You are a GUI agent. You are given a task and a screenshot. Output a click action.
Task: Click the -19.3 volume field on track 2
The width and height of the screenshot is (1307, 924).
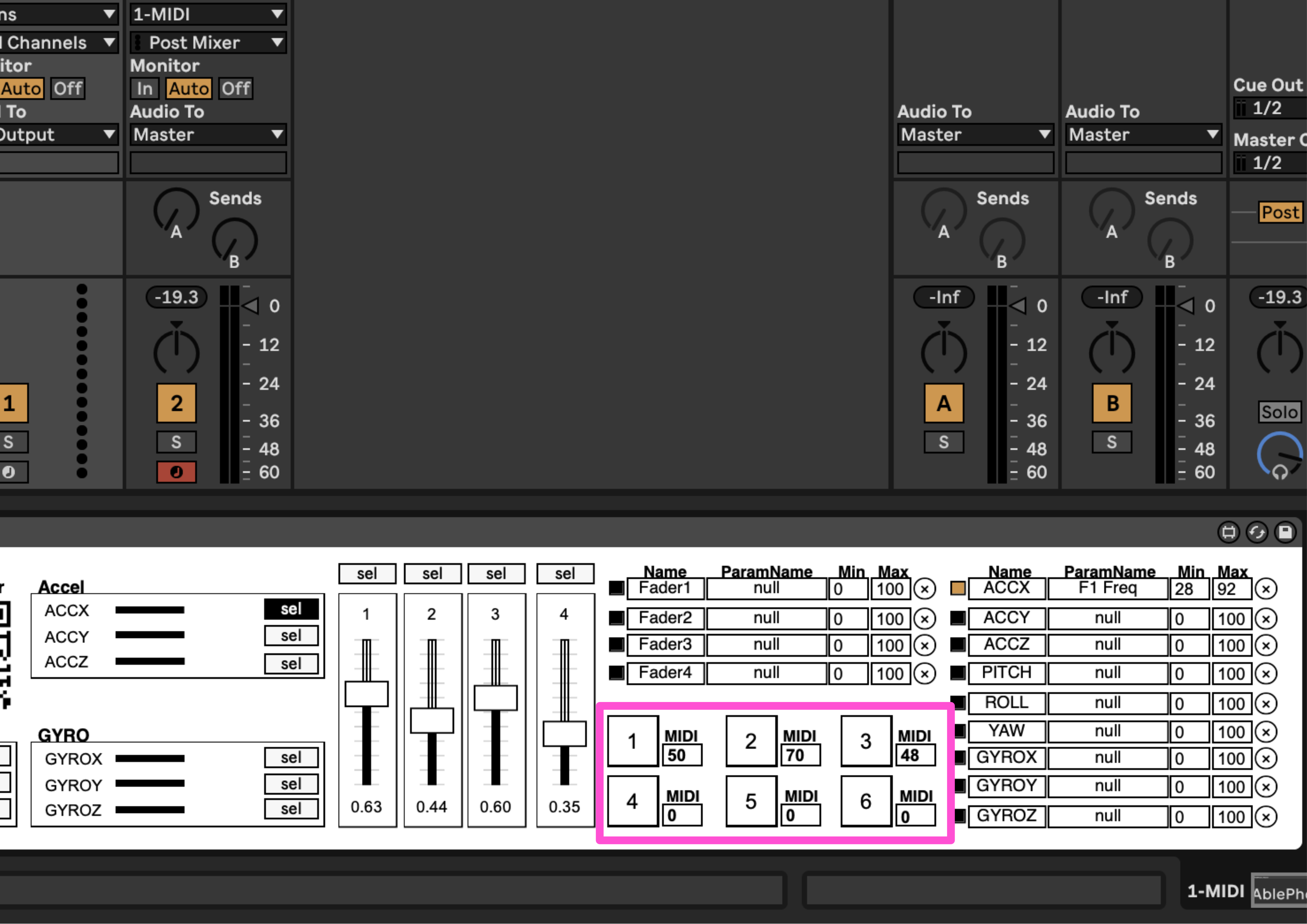click(x=177, y=297)
